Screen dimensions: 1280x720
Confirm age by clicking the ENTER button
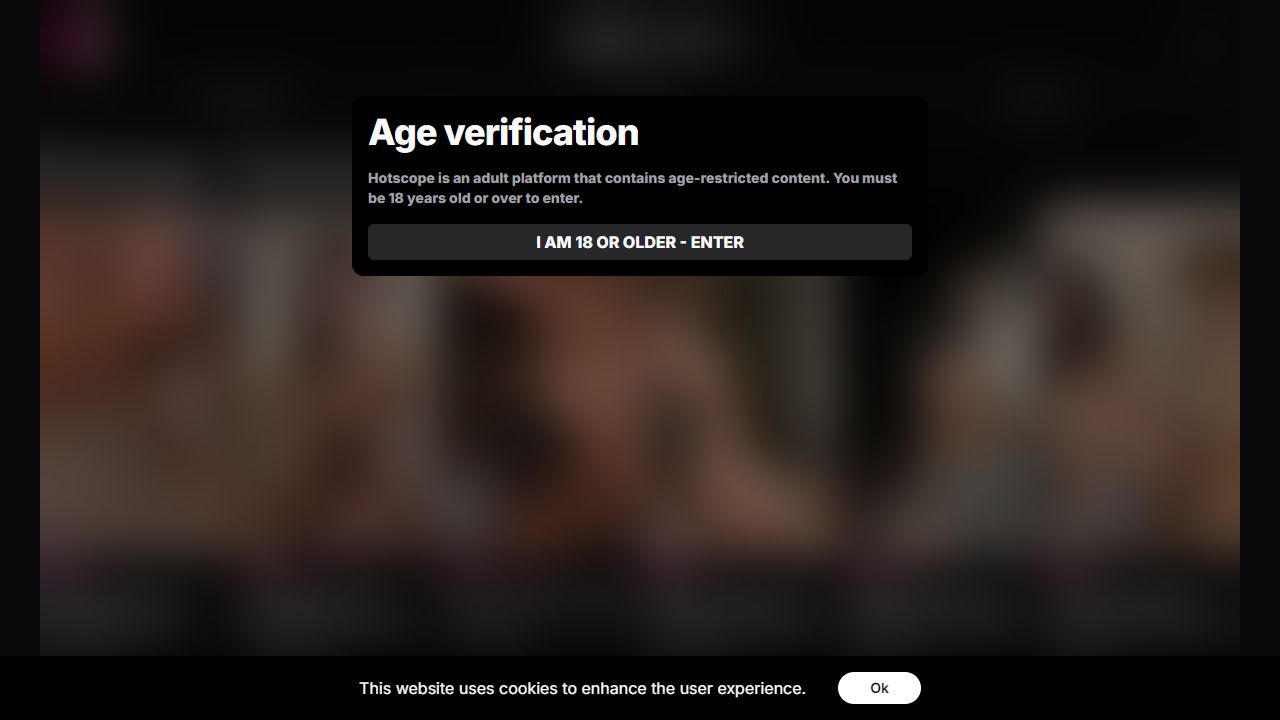tap(640, 242)
